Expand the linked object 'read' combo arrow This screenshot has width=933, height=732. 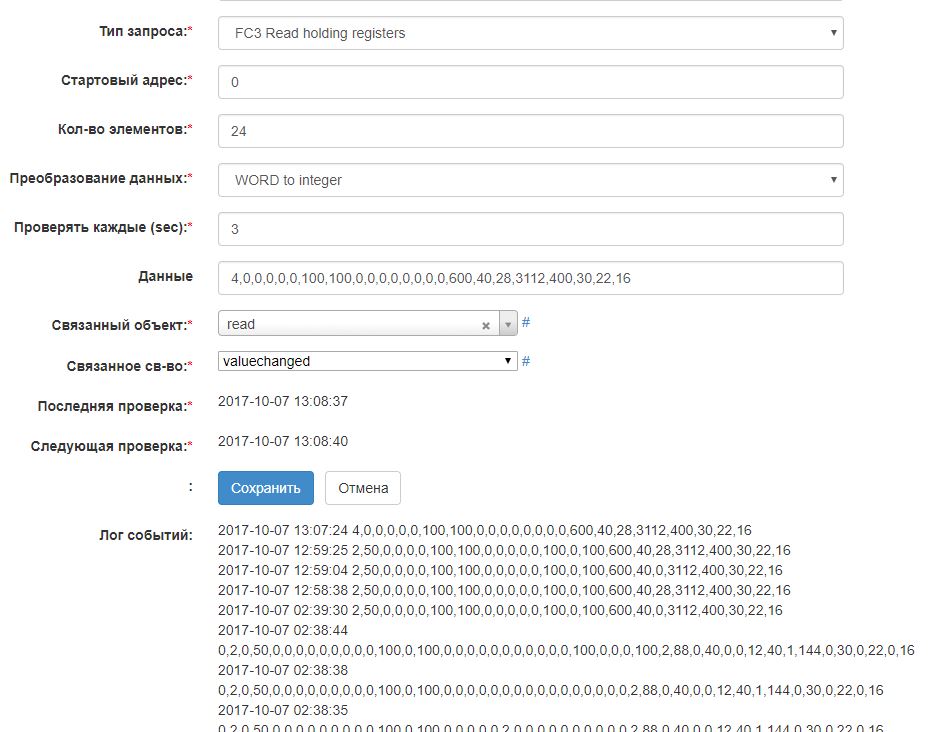[x=508, y=324]
